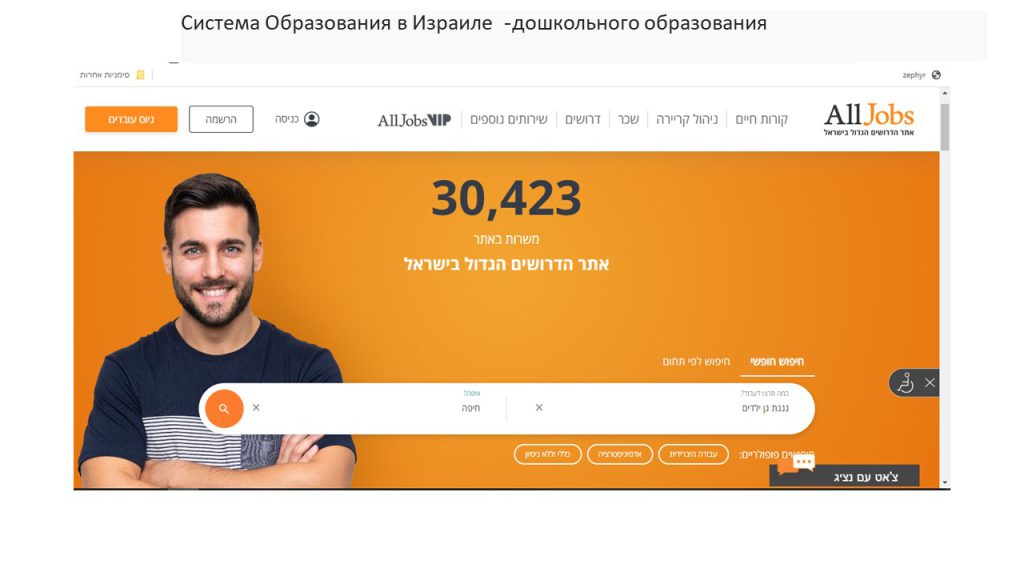The image size is (1024, 576).
Task: Open the קורות חיים menu item
Action: 761,119
